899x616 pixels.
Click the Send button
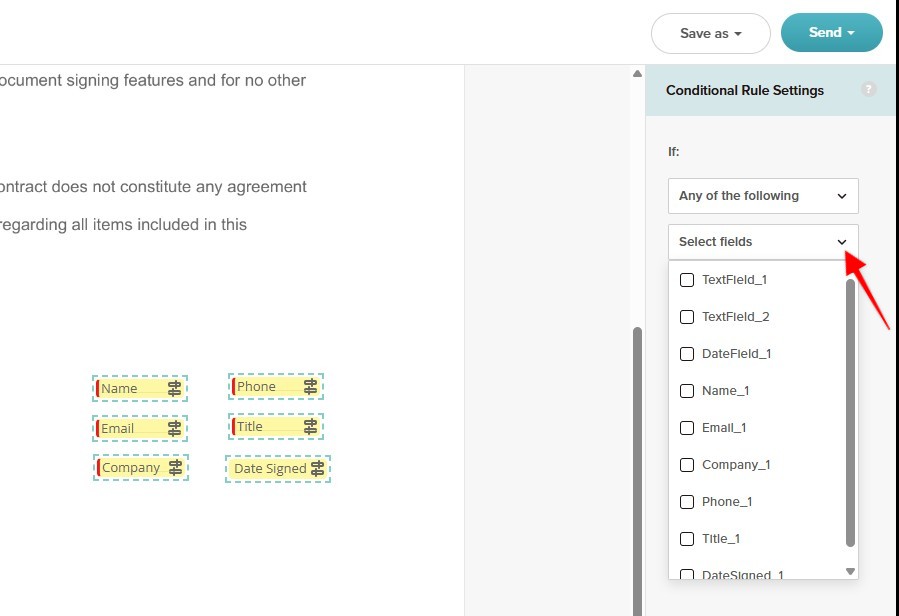[x=831, y=33]
